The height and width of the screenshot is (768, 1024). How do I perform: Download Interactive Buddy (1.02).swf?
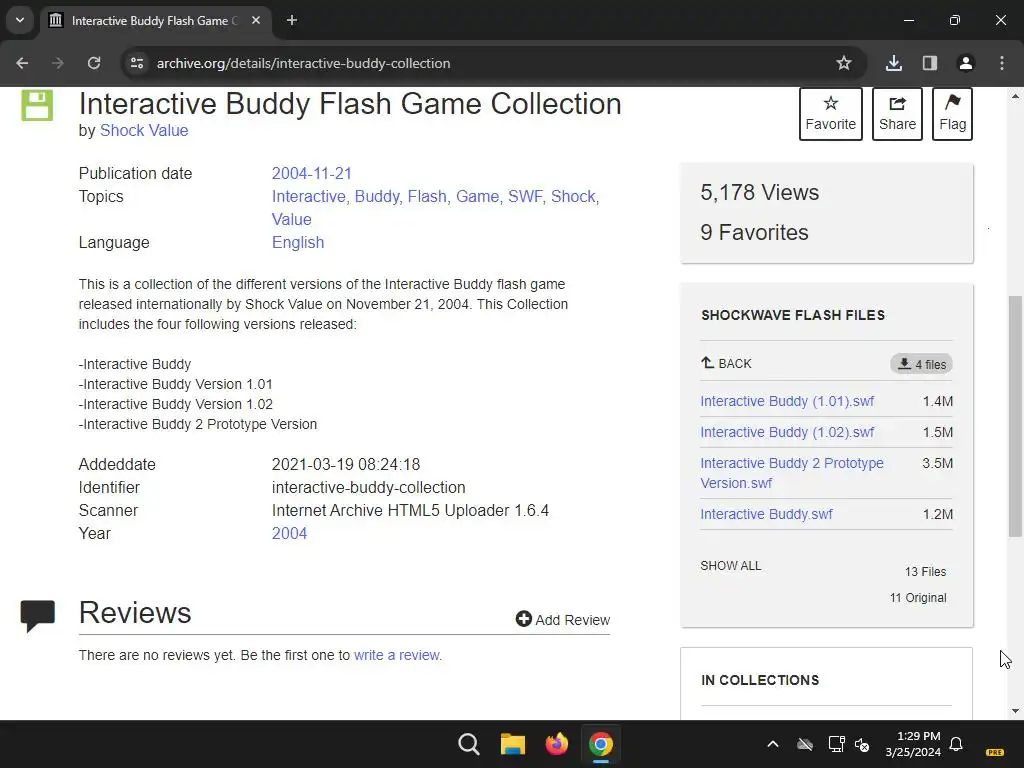(787, 432)
